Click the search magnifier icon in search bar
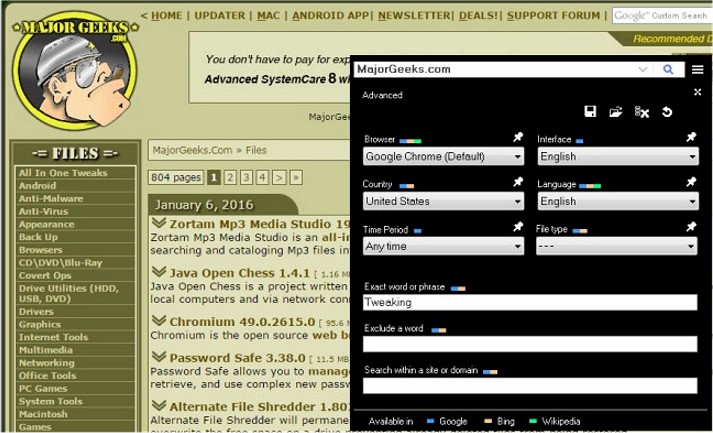This screenshot has width=713, height=433. click(668, 70)
